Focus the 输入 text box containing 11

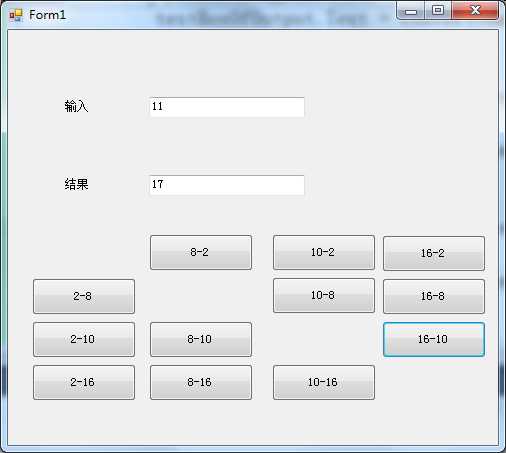(227, 107)
